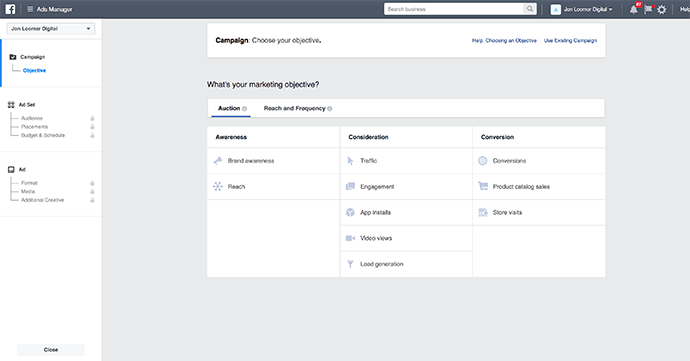Image resolution: width=690 pixels, height=361 pixels.
Task: Open the Help: Choosing an Objective link
Action: 504,41
